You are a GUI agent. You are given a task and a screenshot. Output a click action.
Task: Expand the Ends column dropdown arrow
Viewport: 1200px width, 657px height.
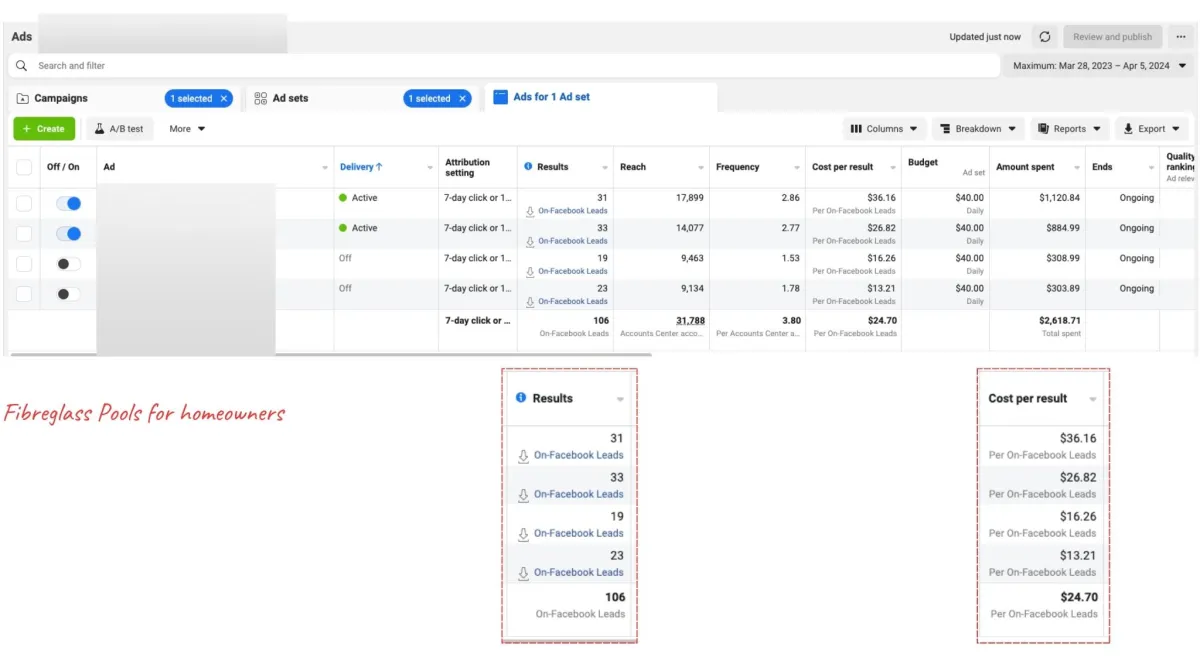tap(1150, 168)
